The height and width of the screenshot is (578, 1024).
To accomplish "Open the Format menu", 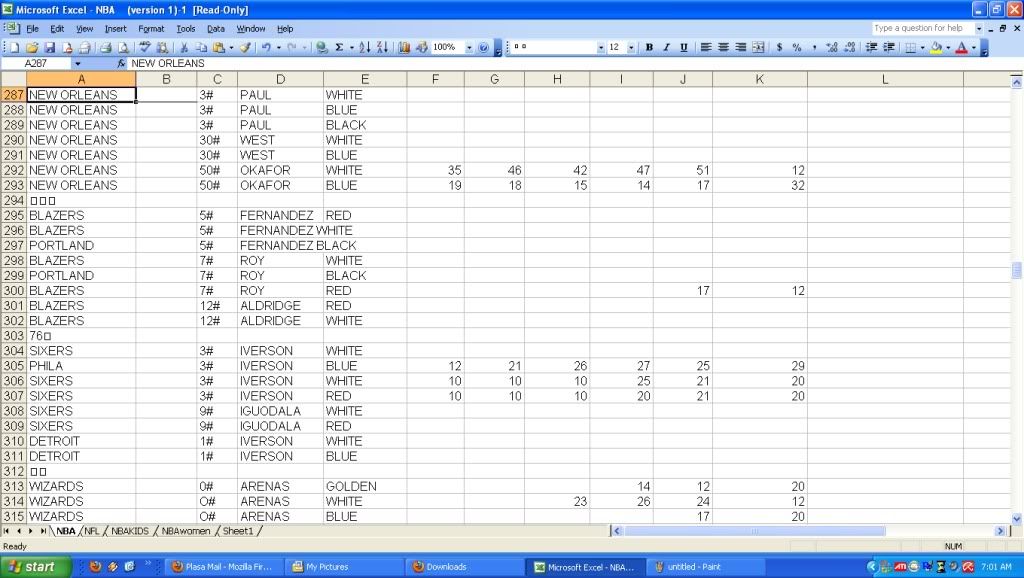I will click(151, 29).
